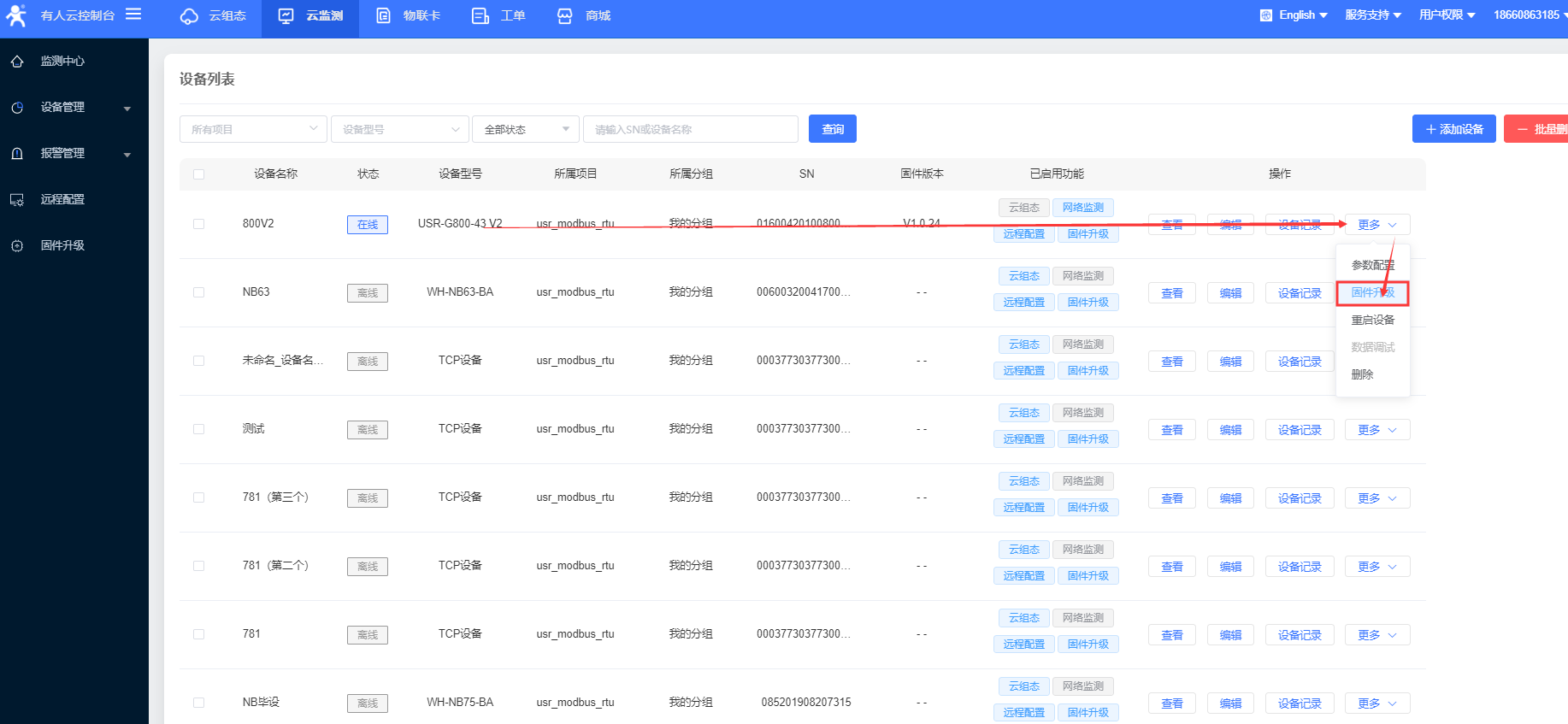Click the 添加设备 button

click(x=1453, y=129)
